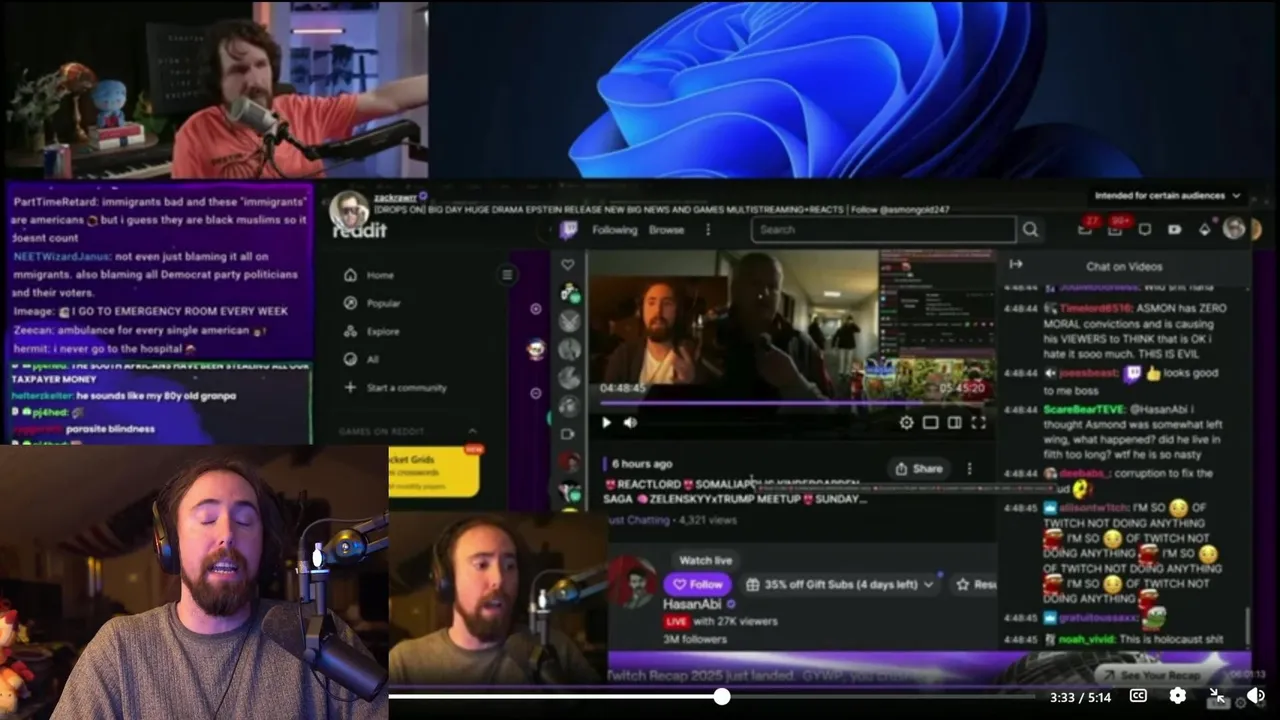Open Twitch more options dots beside Browse
Viewport: 1280px width, 720px height.
pyautogui.click(x=708, y=230)
